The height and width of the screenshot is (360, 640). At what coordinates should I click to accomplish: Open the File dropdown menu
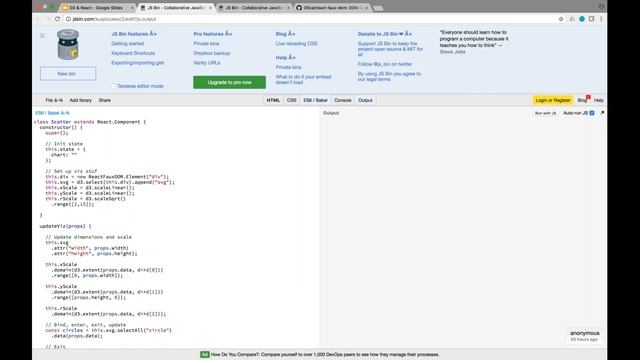pos(54,100)
